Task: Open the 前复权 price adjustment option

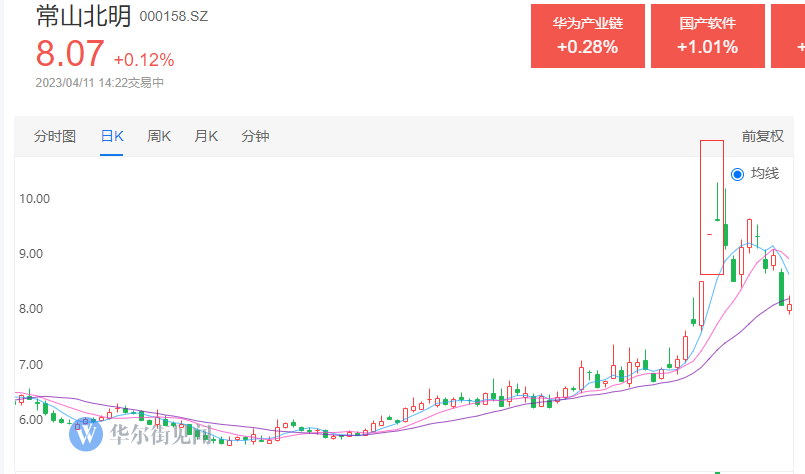Action: [x=762, y=136]
